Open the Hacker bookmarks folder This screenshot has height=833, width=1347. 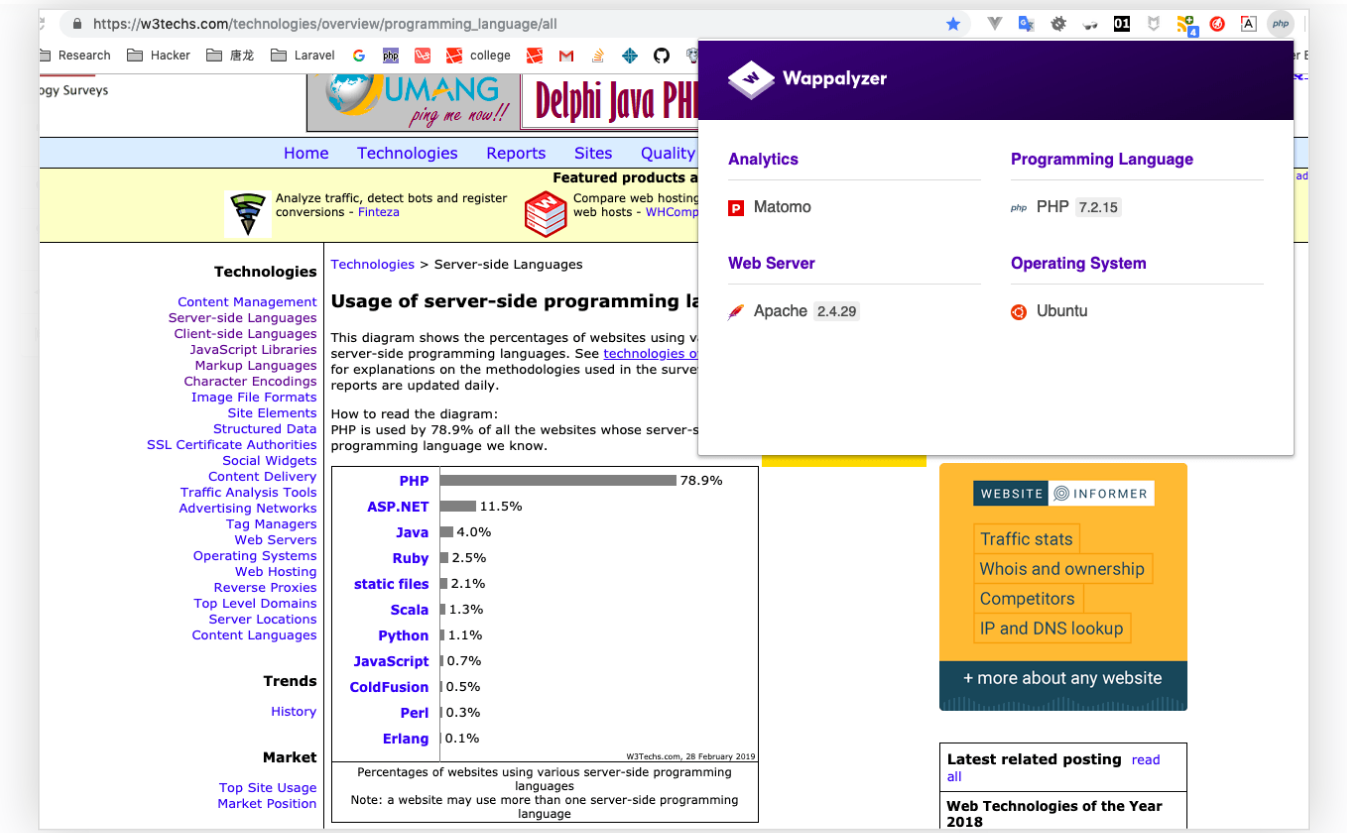(x=158, y=56)
